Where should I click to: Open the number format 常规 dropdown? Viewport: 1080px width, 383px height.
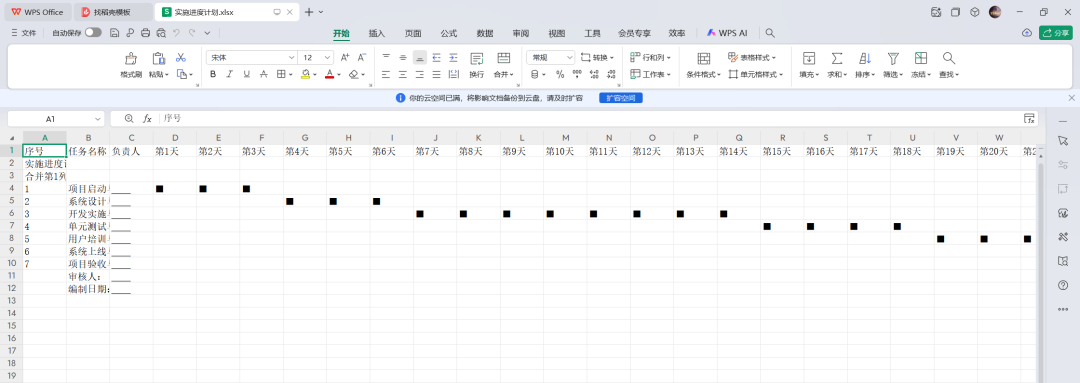point(570,58)
